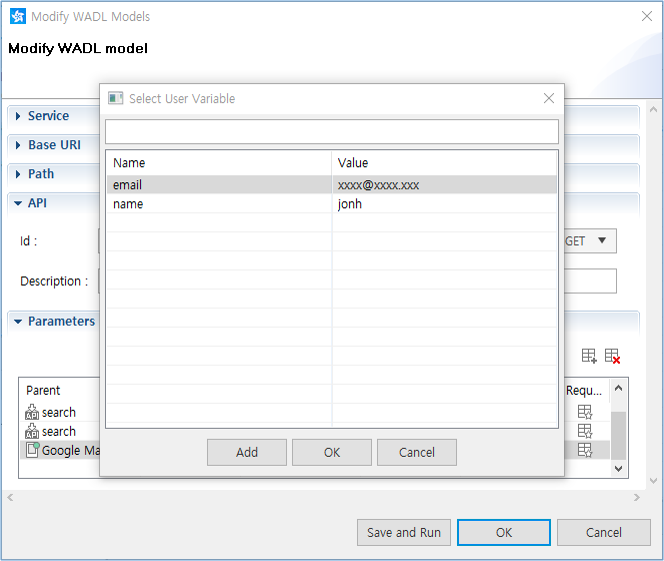
Task: Click required icon in Google Ma row
Action: 585,450
